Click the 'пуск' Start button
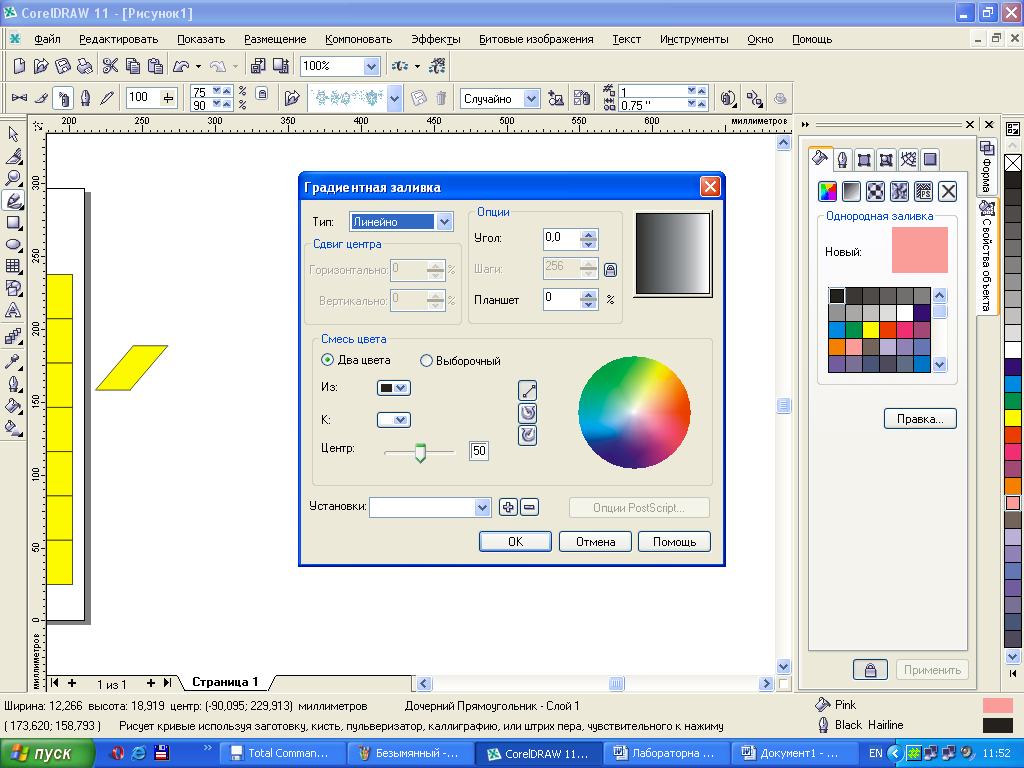Screen dimensions: 1024x768 pos(46,753)
